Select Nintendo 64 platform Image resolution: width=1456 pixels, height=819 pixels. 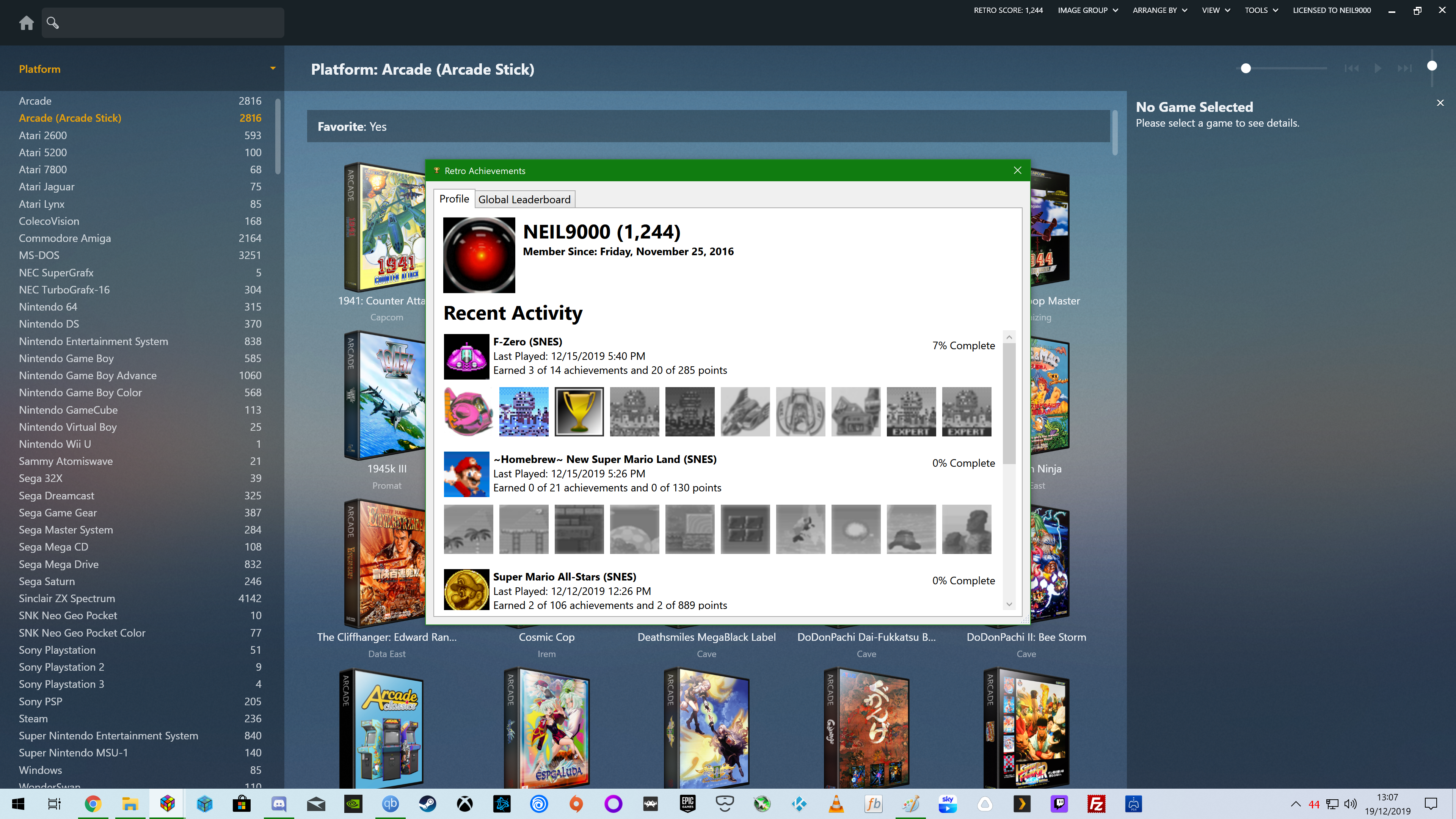pos(140,306)
